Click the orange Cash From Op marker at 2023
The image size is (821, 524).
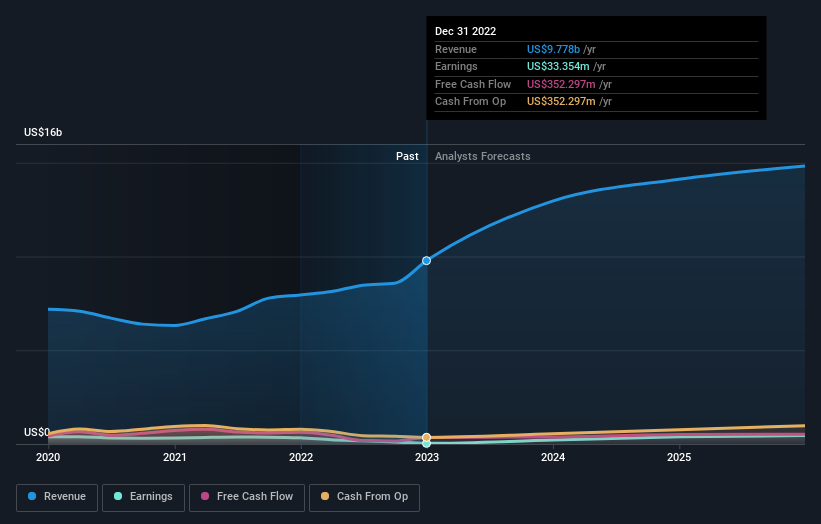coord(427,438)
